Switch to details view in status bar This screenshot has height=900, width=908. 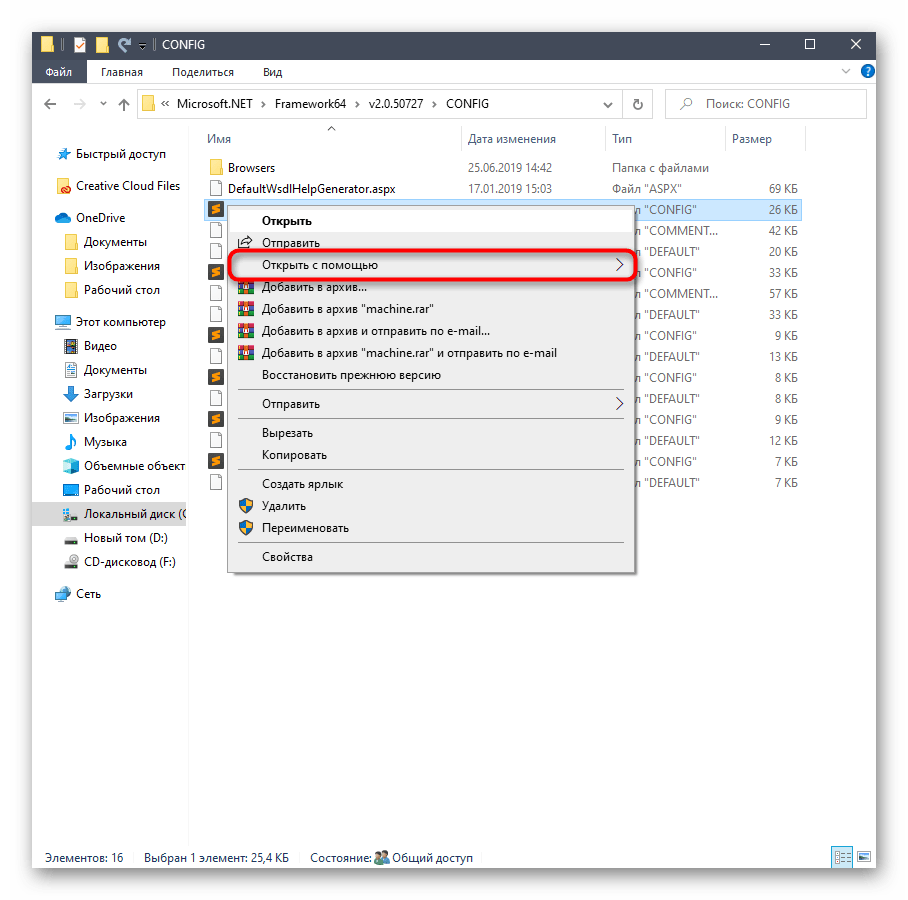pyautogui.click(x=842, y=857)
